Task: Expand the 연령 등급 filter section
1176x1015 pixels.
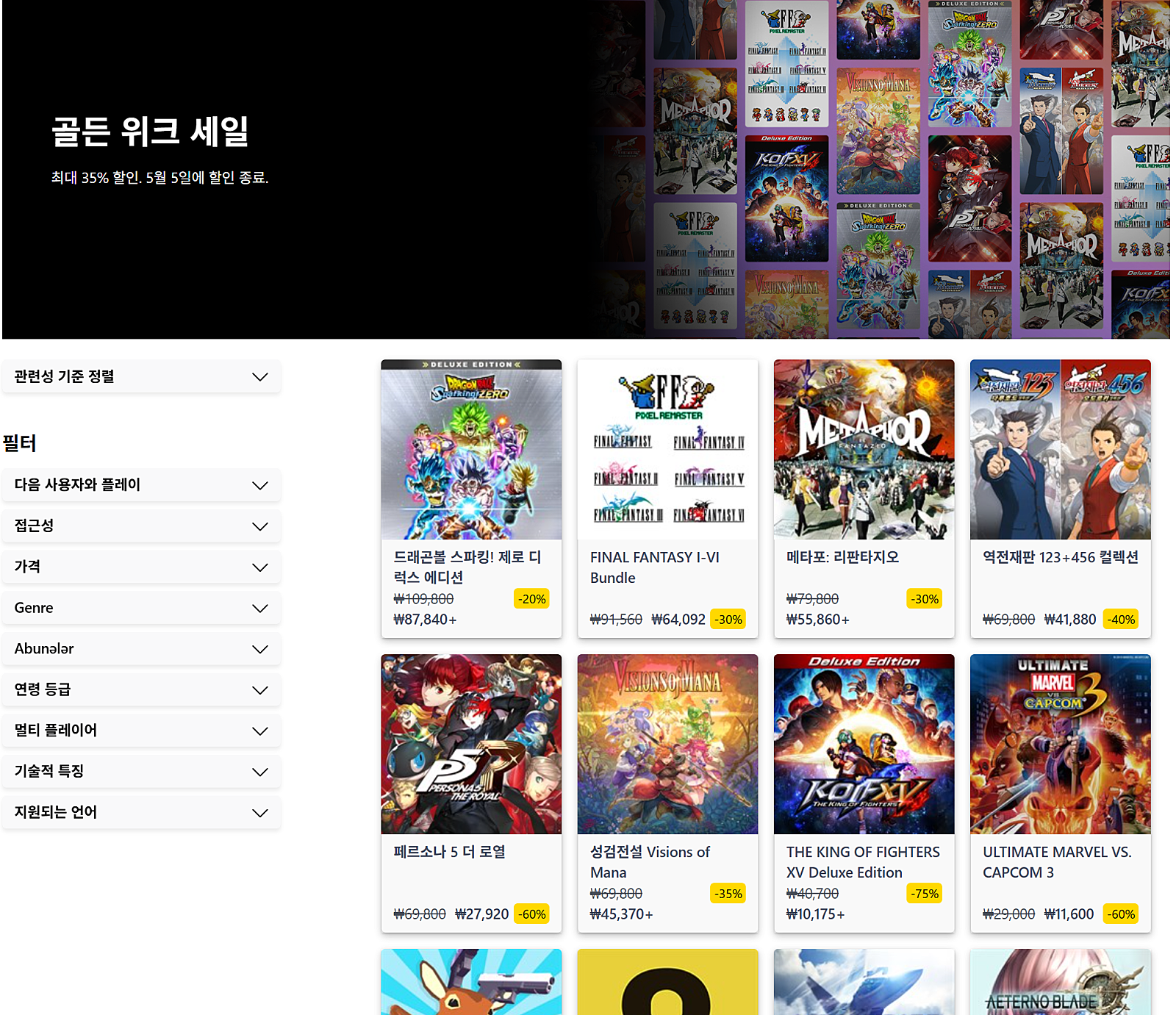Action: pos(141,689)
